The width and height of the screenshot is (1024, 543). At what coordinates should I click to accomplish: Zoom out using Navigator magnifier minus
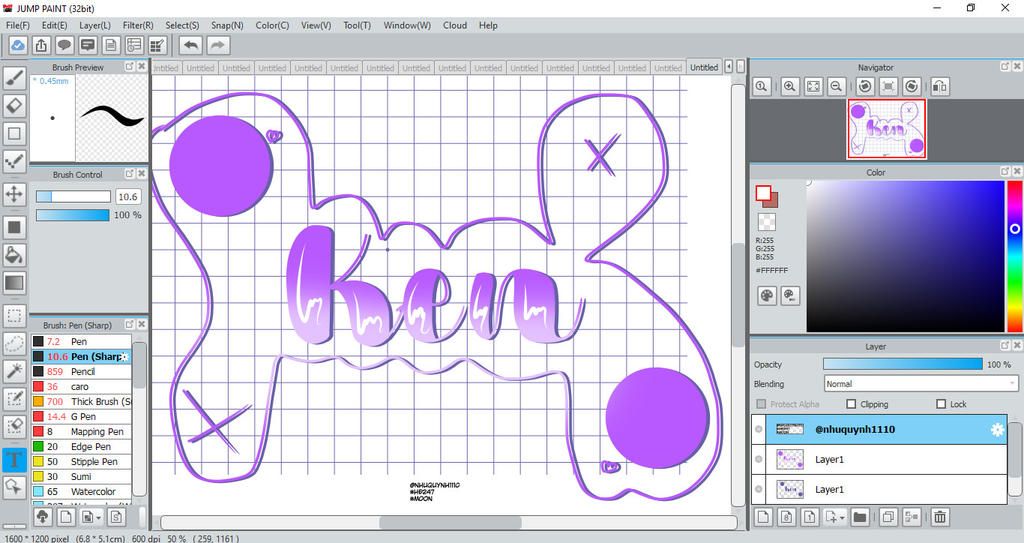click(x=836, y=86)
